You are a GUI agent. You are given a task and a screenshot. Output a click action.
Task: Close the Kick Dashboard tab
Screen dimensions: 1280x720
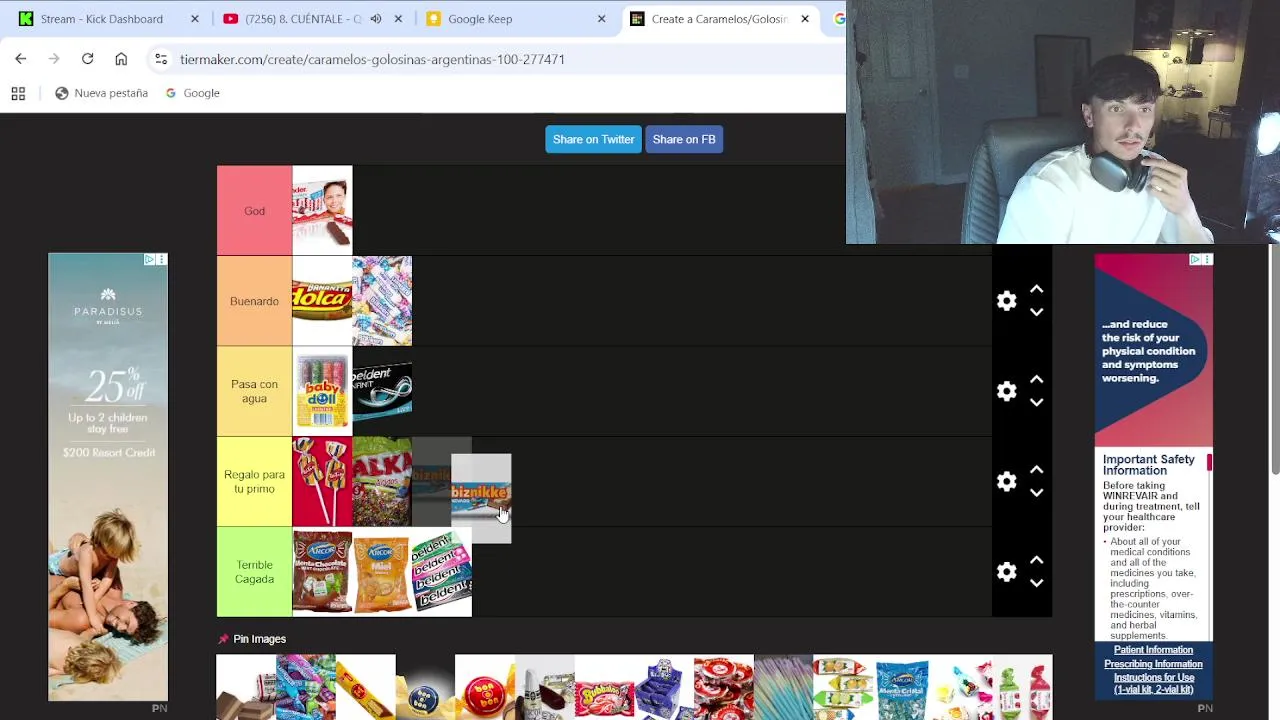(x=195, y=19)
